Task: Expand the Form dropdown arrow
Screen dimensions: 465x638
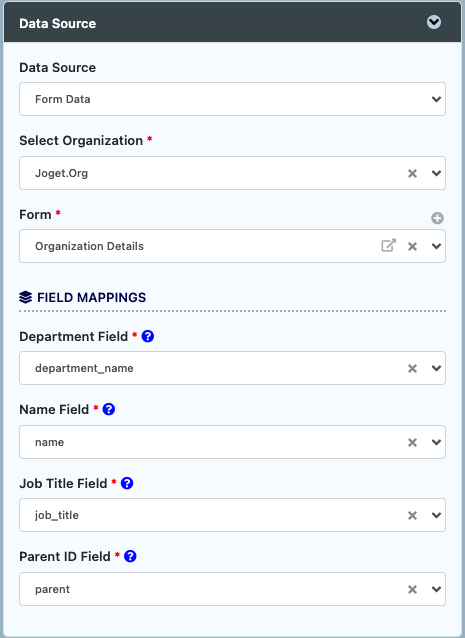Action: (436, 246)
